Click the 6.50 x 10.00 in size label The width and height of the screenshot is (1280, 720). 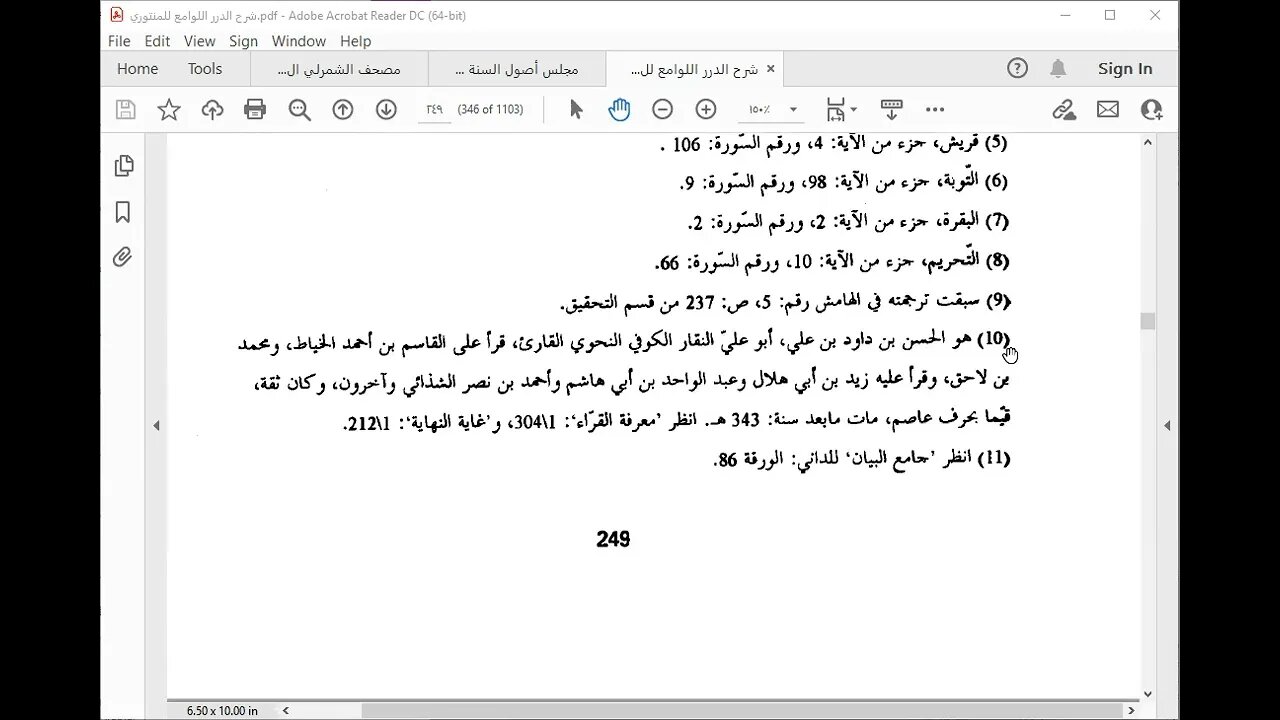coord(222,711)
